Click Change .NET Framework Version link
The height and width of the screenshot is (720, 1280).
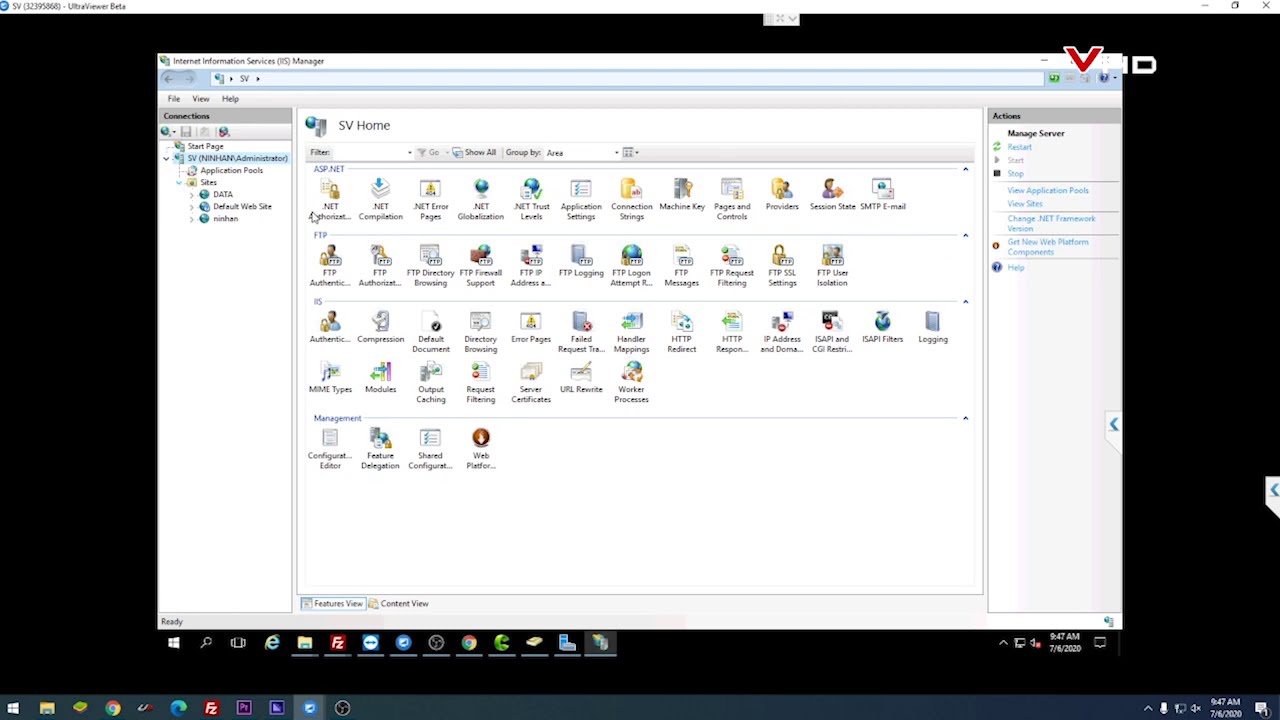click(1051, 223)
